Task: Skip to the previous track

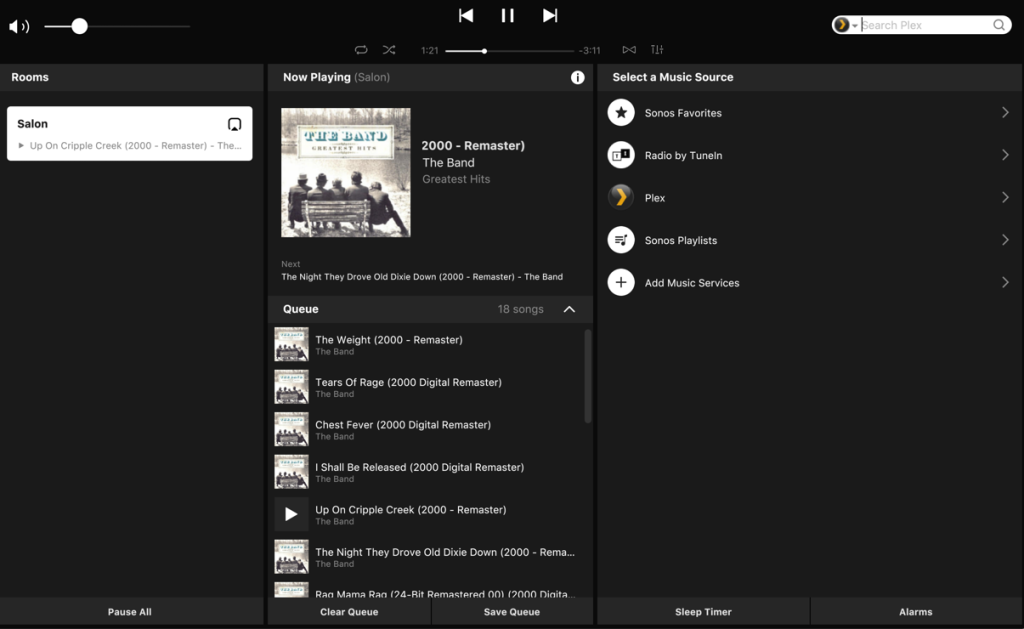Action: coord(466,16)
